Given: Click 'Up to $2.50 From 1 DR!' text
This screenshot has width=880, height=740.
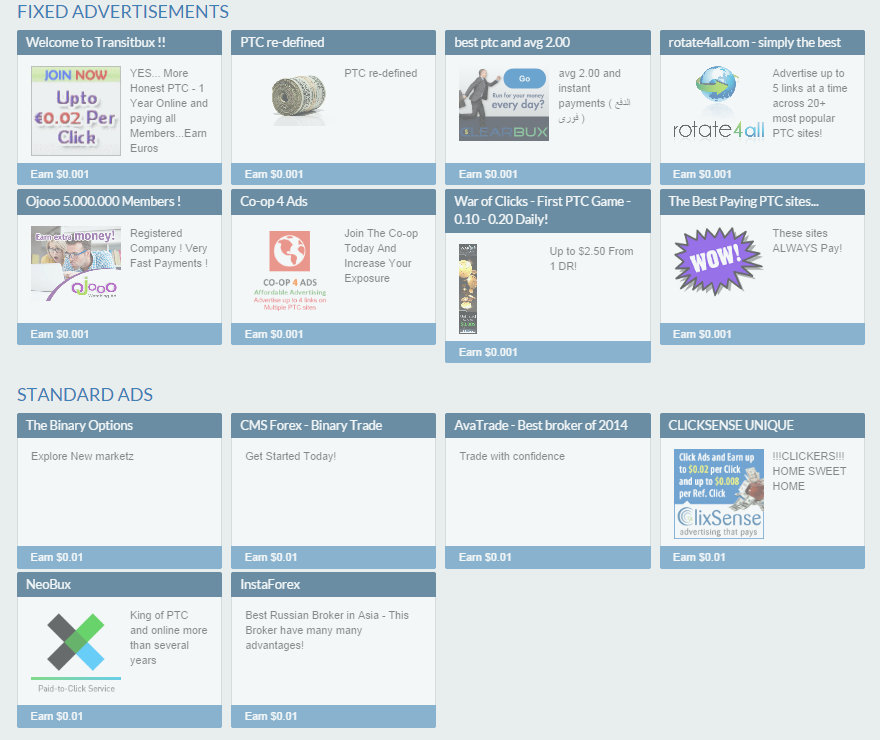Looking at the screenshot, I should [x=592, y=259].
